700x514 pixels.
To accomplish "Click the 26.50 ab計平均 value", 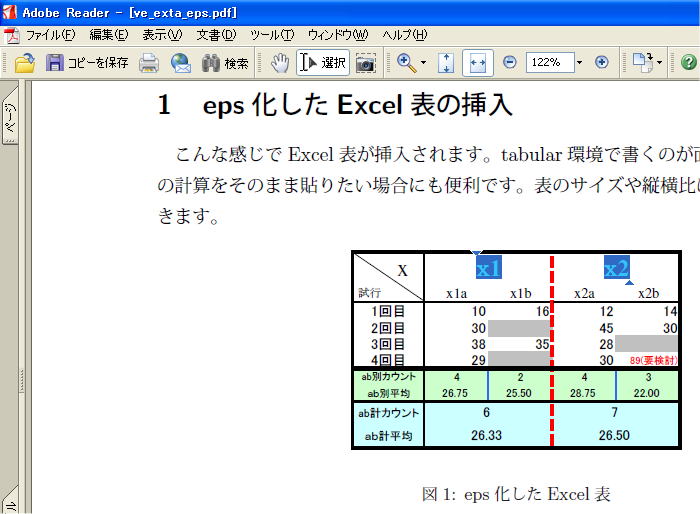I will coord(614,435).
